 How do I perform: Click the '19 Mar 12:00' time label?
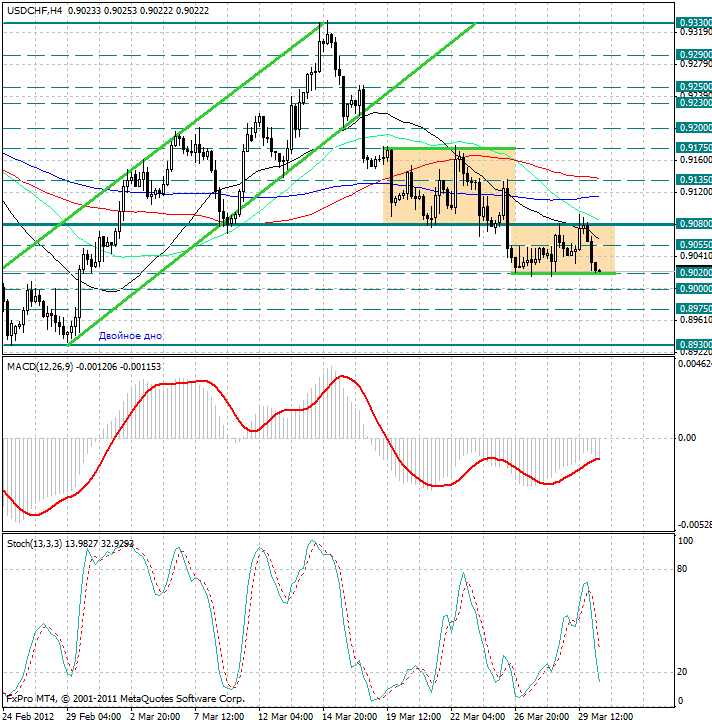[413, 717]
